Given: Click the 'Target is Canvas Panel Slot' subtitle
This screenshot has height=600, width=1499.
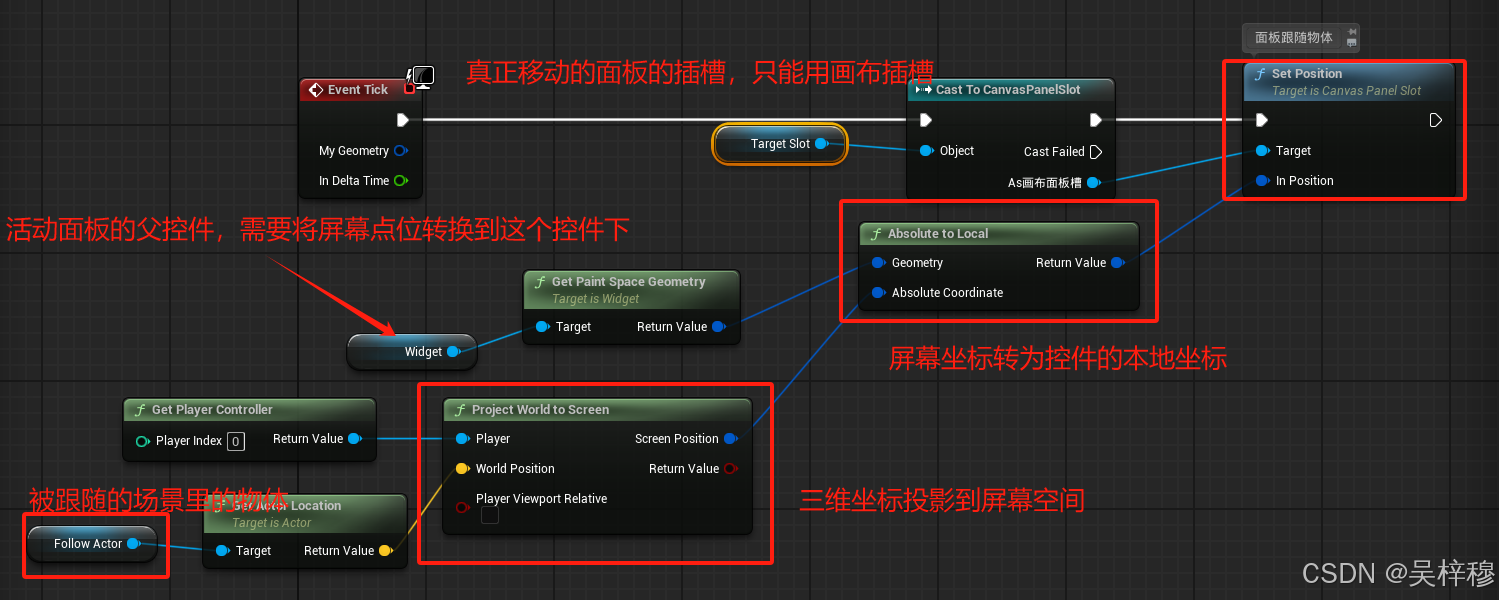Looking at the screenshot, I should (1347, 91).
